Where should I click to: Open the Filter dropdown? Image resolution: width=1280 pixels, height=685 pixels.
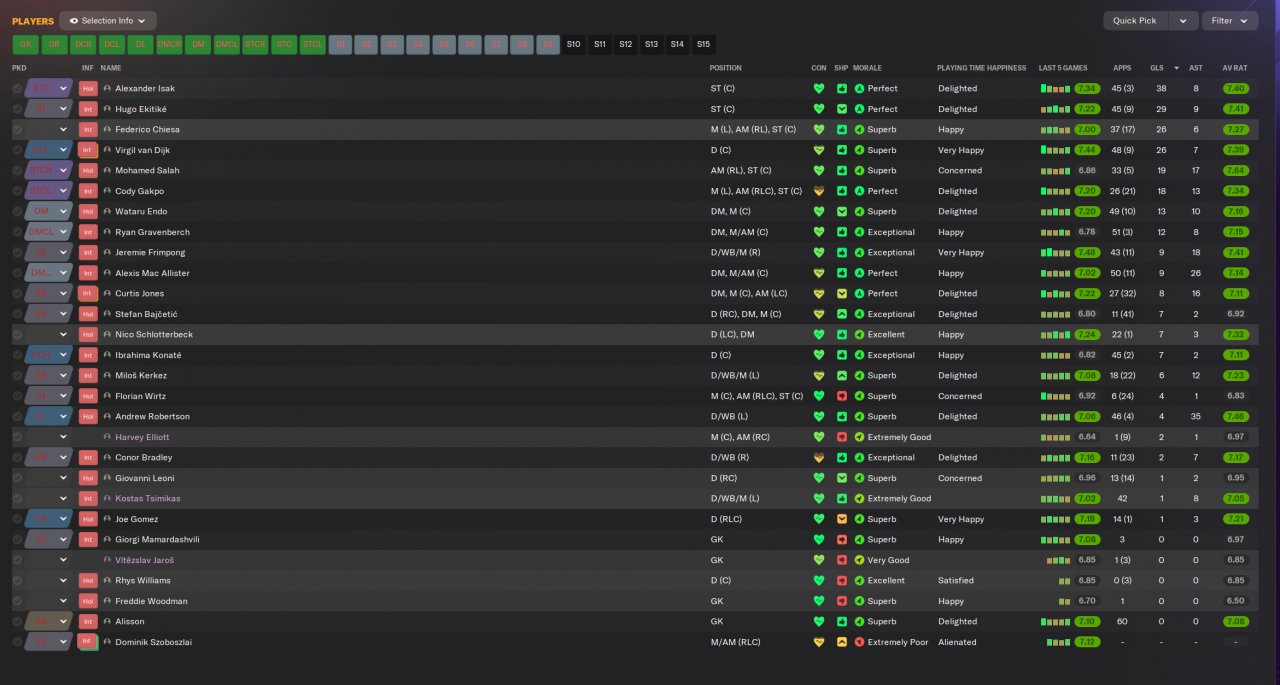tap(1230, 20)
